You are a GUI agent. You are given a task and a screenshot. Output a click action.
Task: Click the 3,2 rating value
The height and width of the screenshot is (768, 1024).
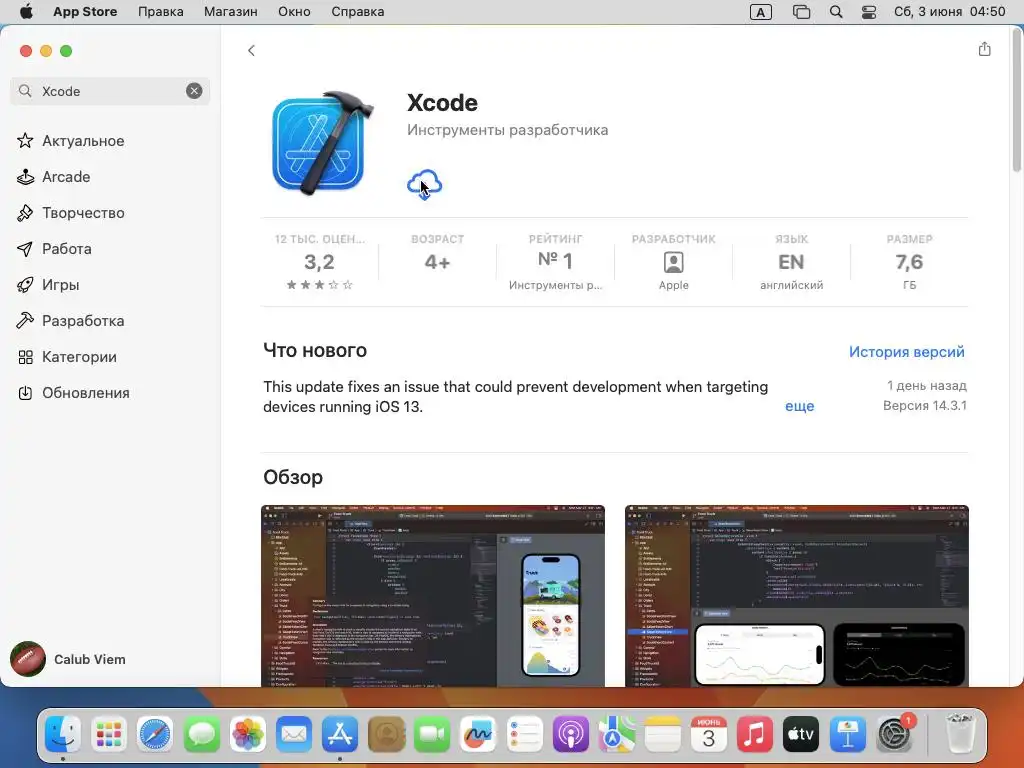click(319, 262)
